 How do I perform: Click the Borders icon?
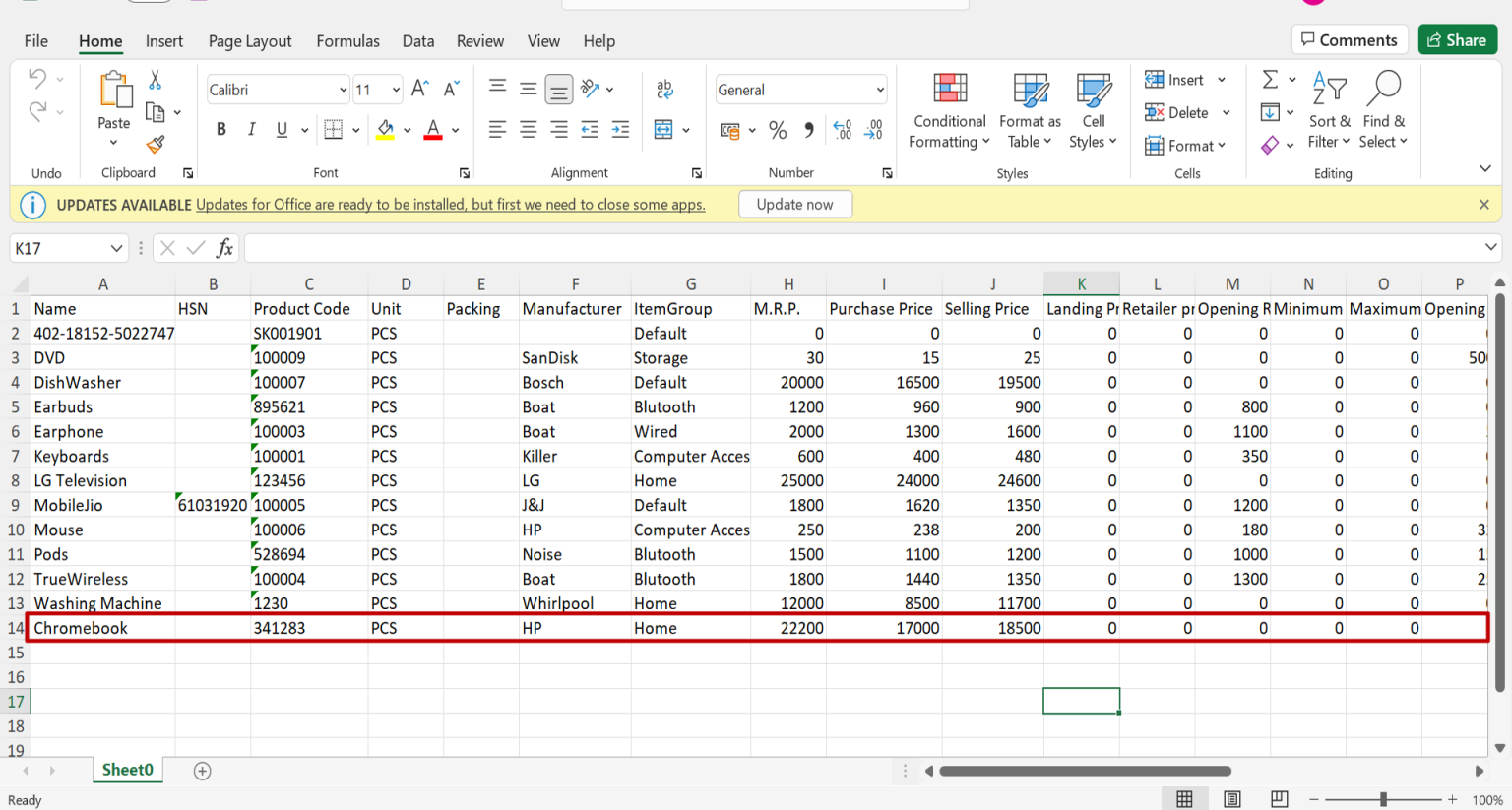334,129
